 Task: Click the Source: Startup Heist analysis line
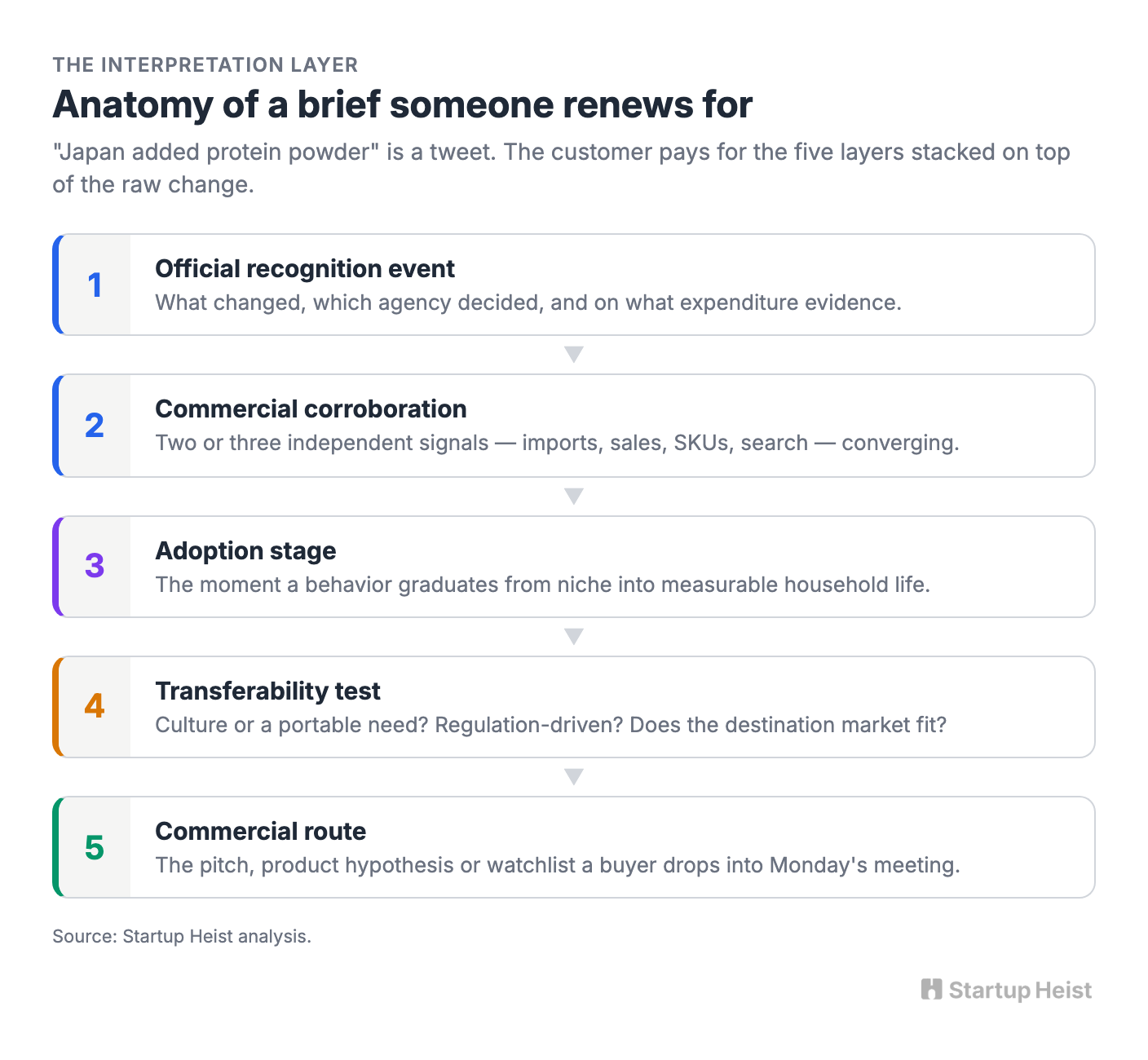tap(182, 936)
